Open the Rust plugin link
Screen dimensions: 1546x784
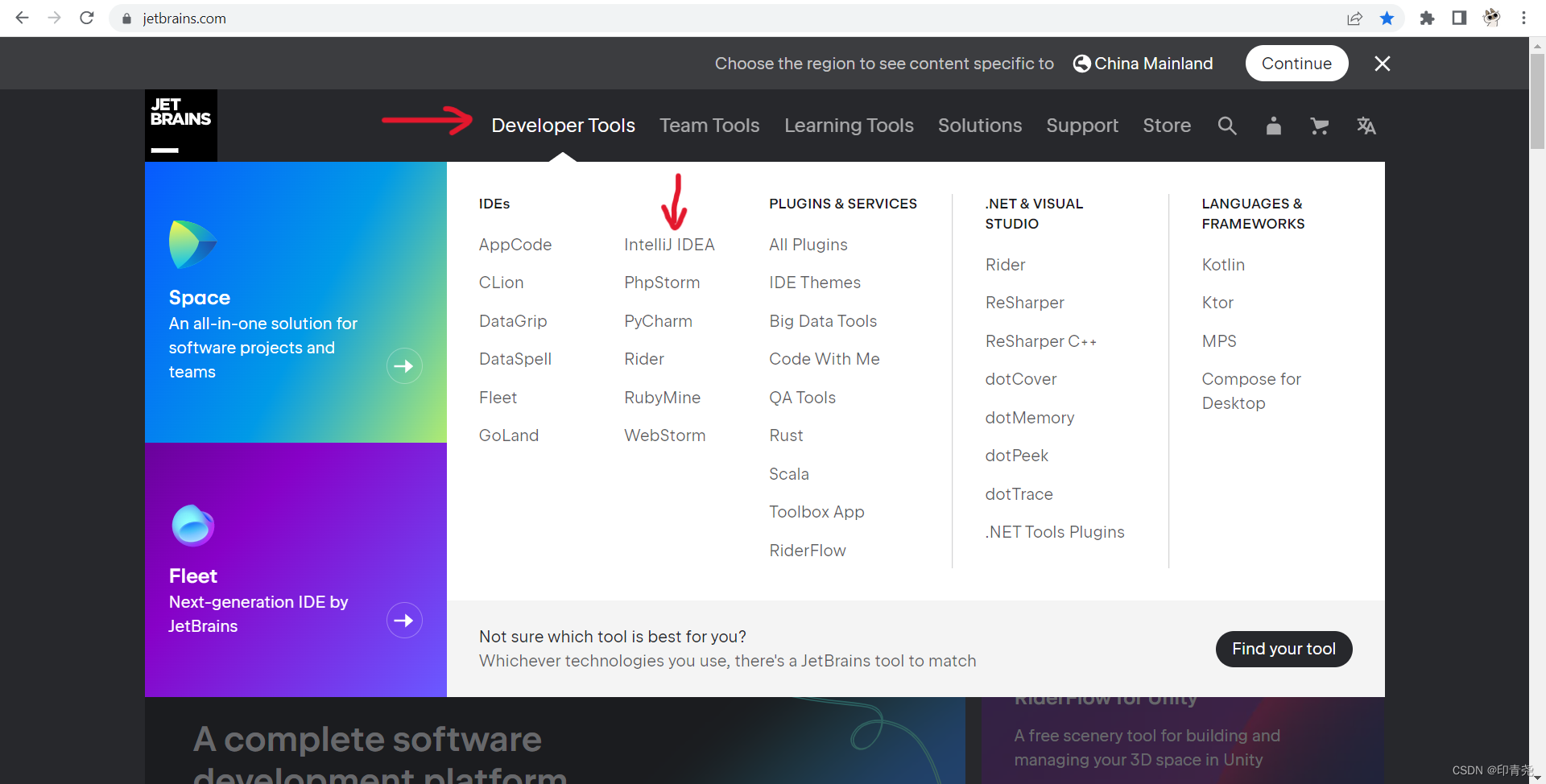[786, 435]
